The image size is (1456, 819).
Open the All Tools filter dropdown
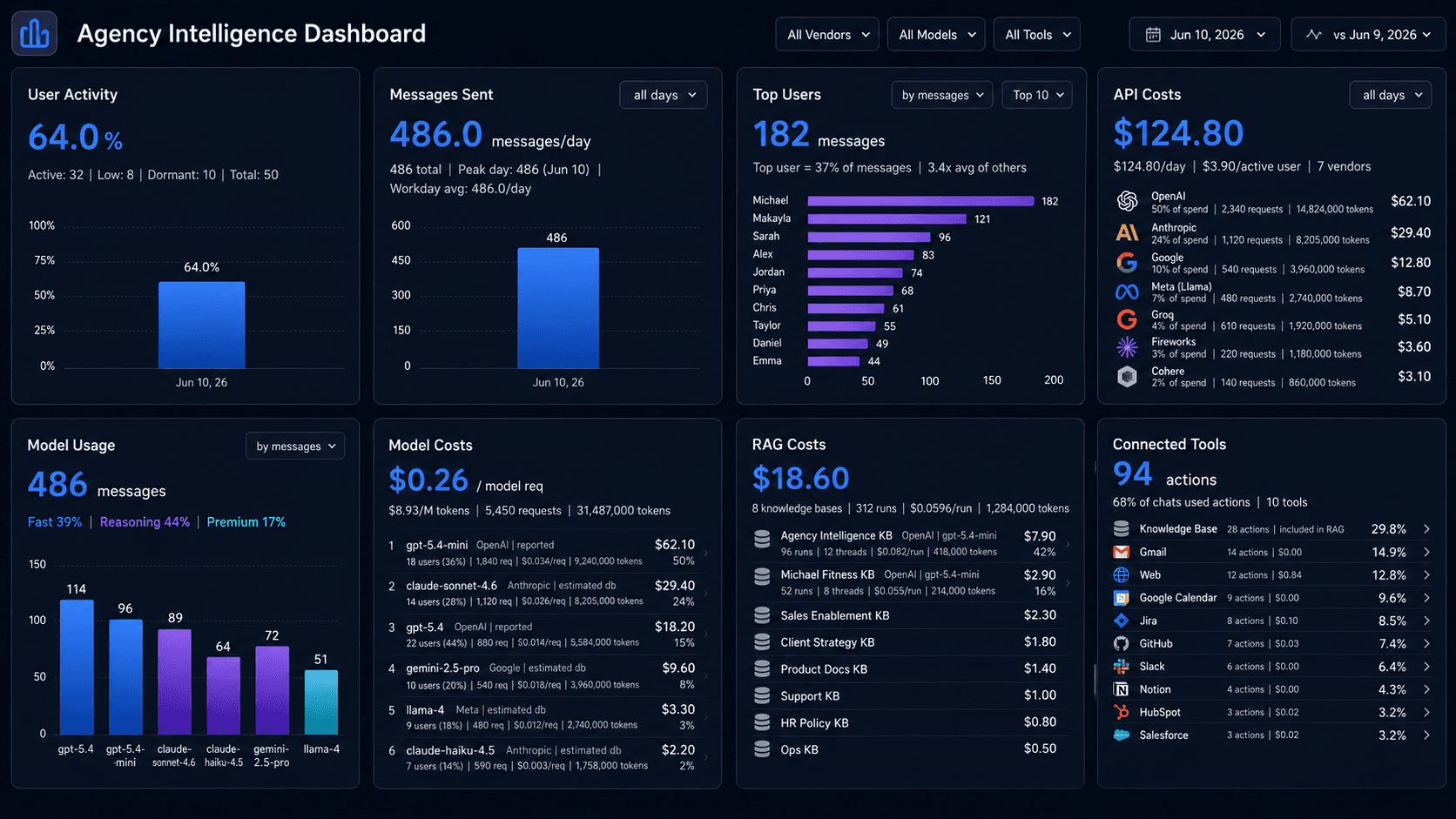(1036, 35)
